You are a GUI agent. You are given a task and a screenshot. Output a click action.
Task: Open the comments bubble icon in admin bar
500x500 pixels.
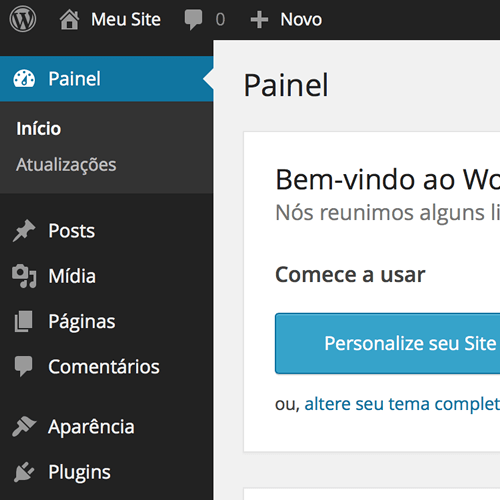[x=193, y=20]
